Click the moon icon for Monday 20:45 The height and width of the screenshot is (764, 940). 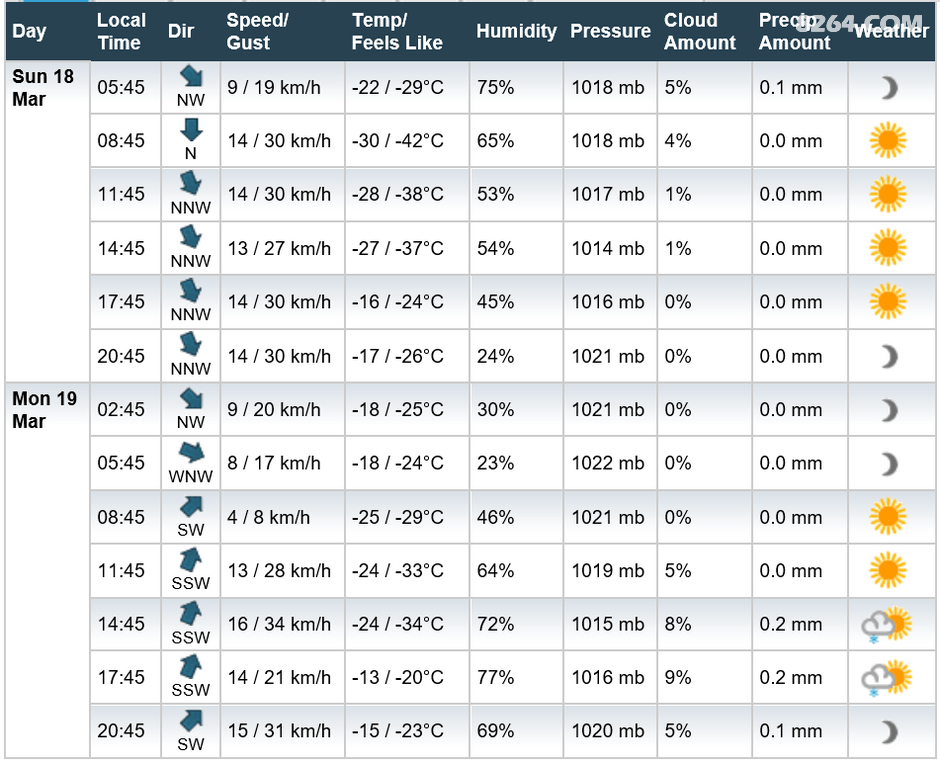[889, 732]
